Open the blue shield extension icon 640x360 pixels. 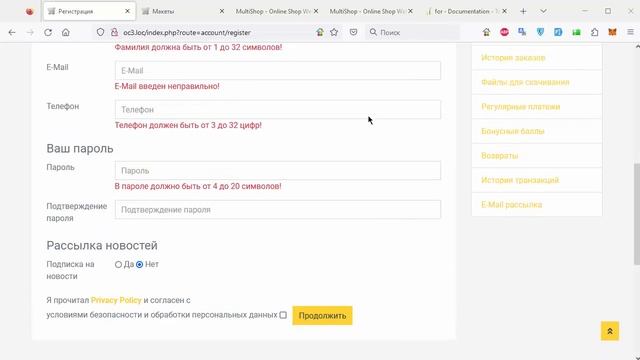tap(540, 32)
